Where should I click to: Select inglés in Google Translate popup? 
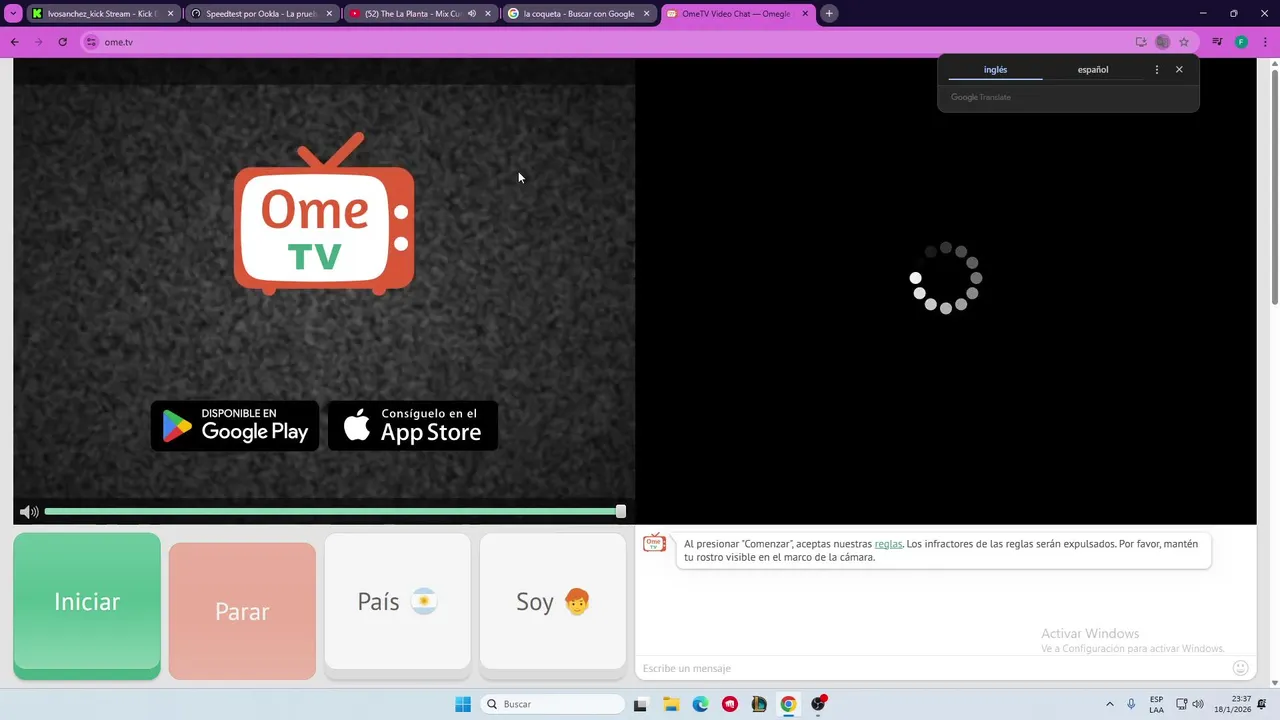coord(995,70)
